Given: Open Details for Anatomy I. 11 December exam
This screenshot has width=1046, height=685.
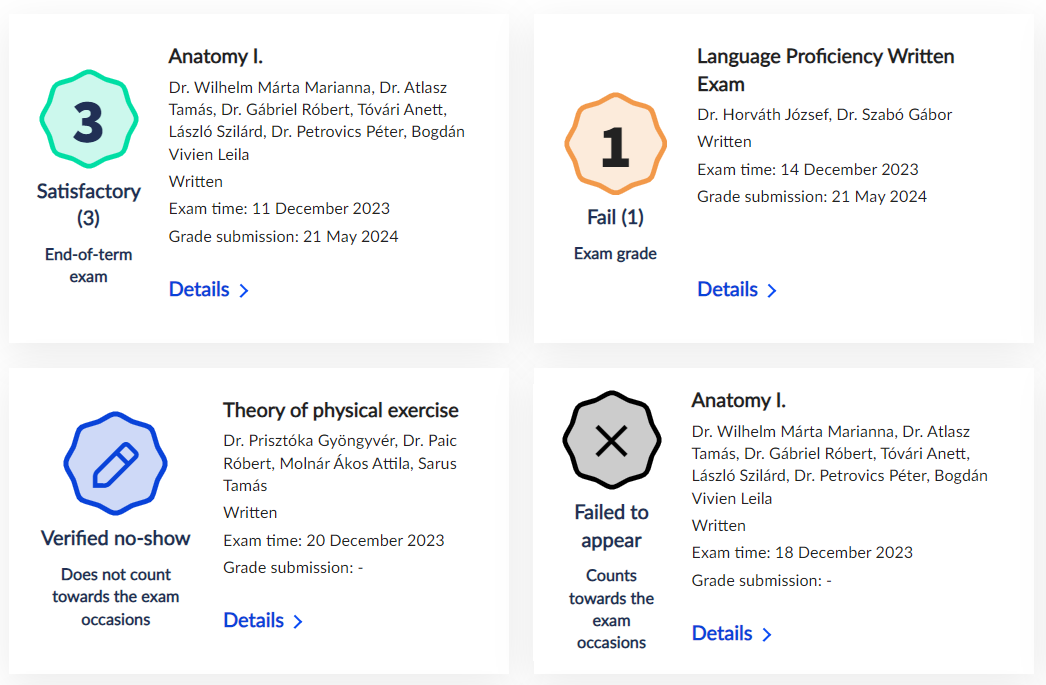Looking at the screenshot, I should pos(199,289).
